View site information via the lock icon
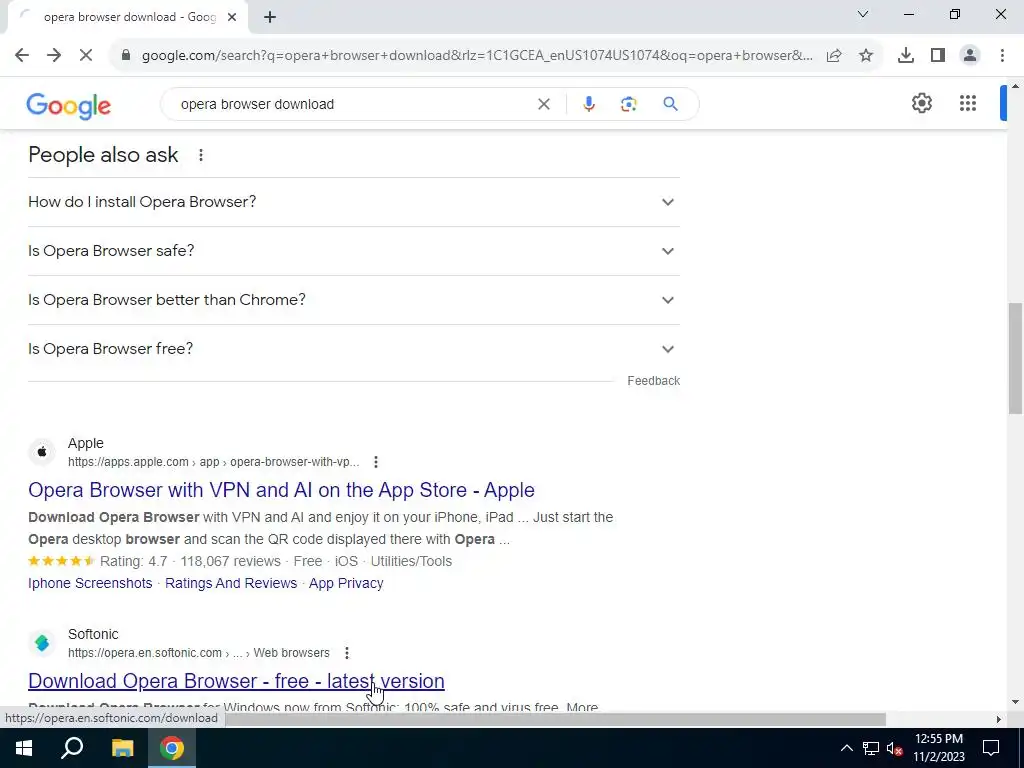 tap(126, 56)
